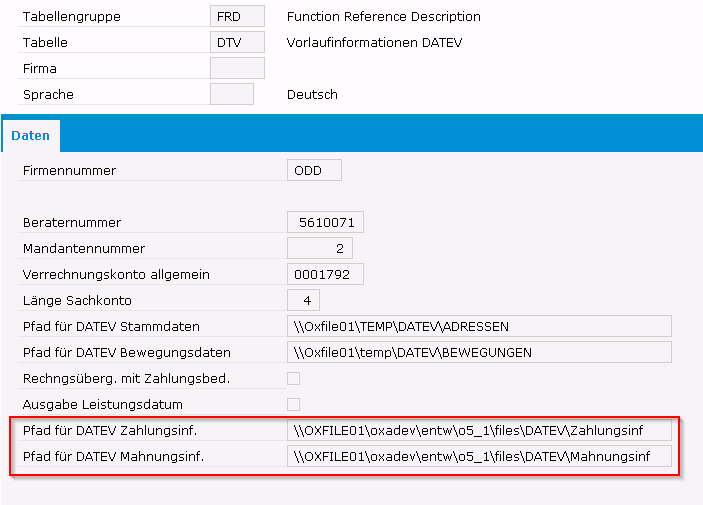Select the 'Pfad für DATEV Bewegungsdaten' label
The width and height of the screenshot is (703, 505).
point(127,353)
